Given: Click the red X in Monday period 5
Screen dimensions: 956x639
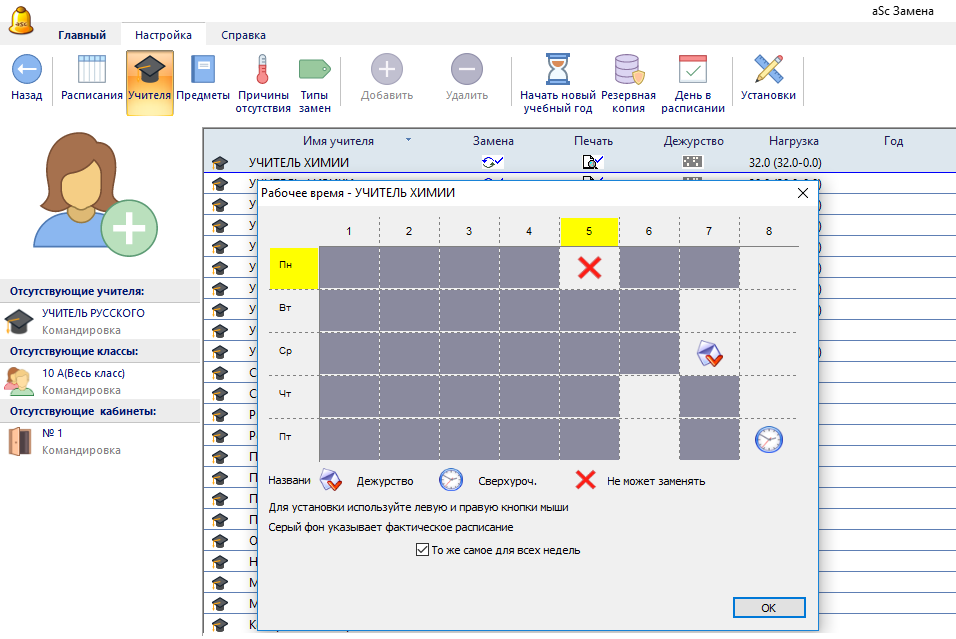Looking at the screenshot, I should click(x=590, y=268).
